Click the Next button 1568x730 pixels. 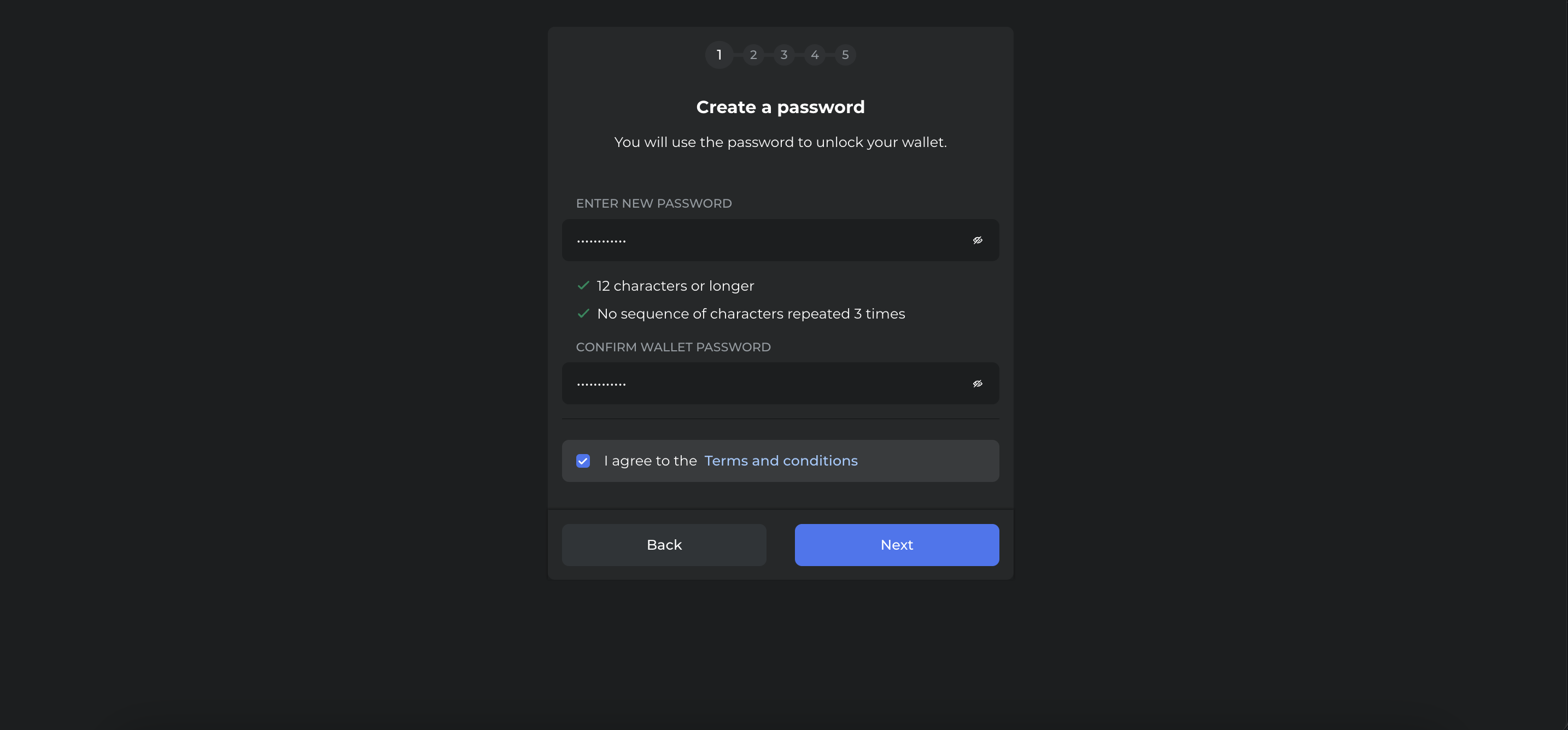point(897,545)
